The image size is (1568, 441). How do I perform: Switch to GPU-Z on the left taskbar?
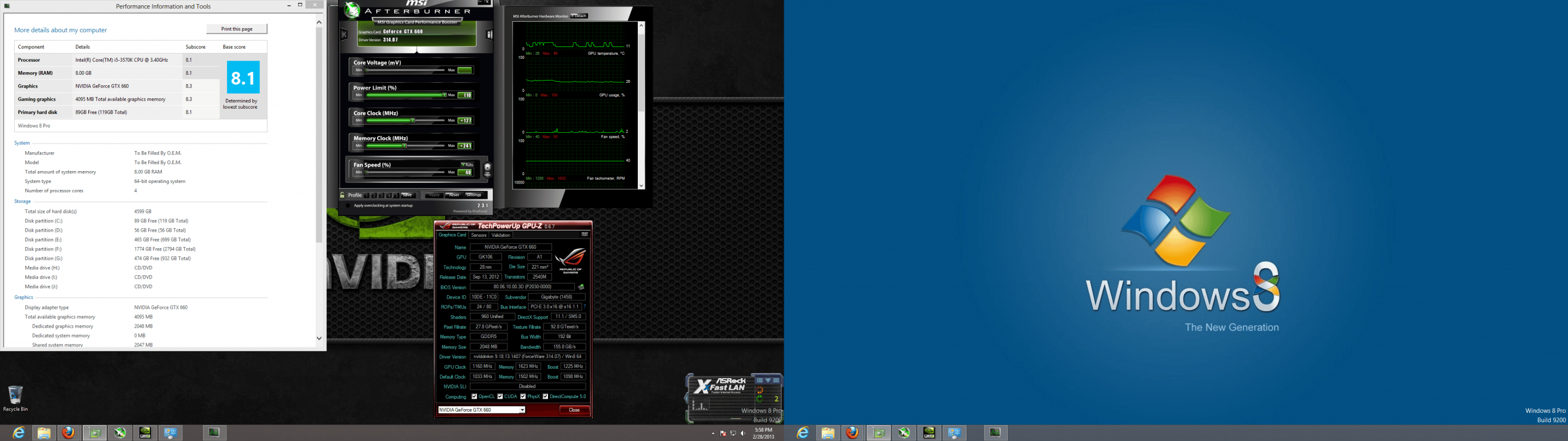(x=94, y=432)
